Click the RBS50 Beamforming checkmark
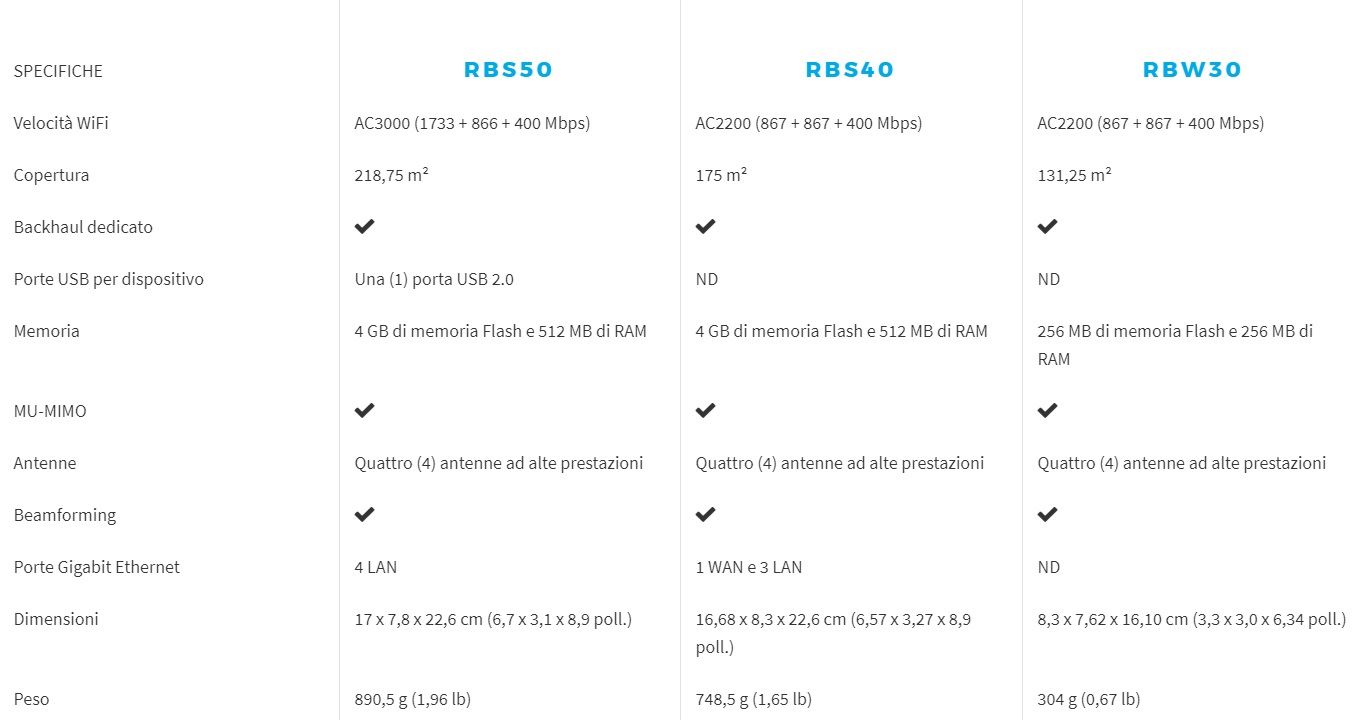The width and height of the screenshot is (1364, 720). pyautogui.click(x=365, y=514)
